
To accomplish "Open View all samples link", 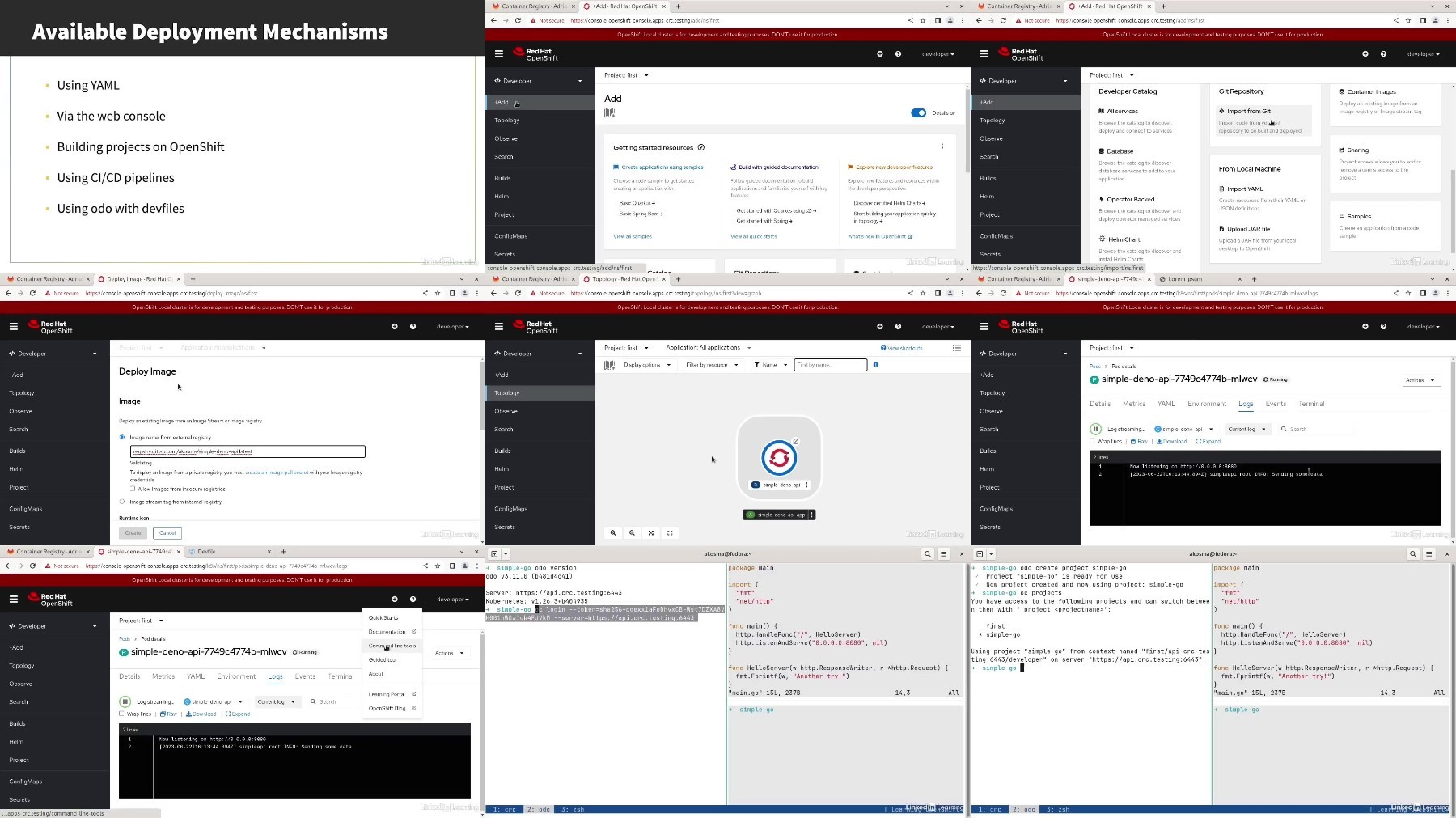I will coord(633,236).
